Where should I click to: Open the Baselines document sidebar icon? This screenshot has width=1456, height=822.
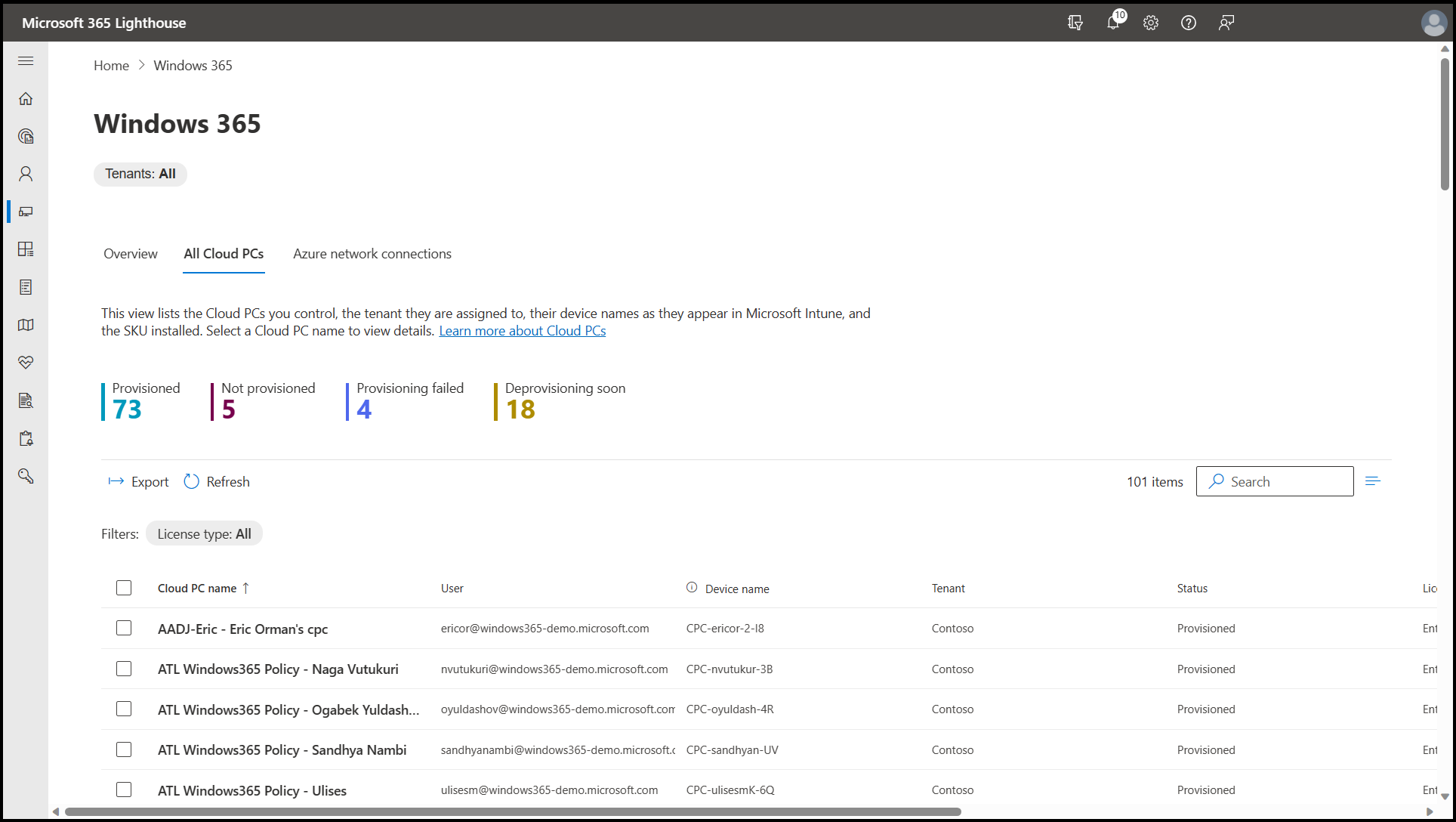click(26, 287)
